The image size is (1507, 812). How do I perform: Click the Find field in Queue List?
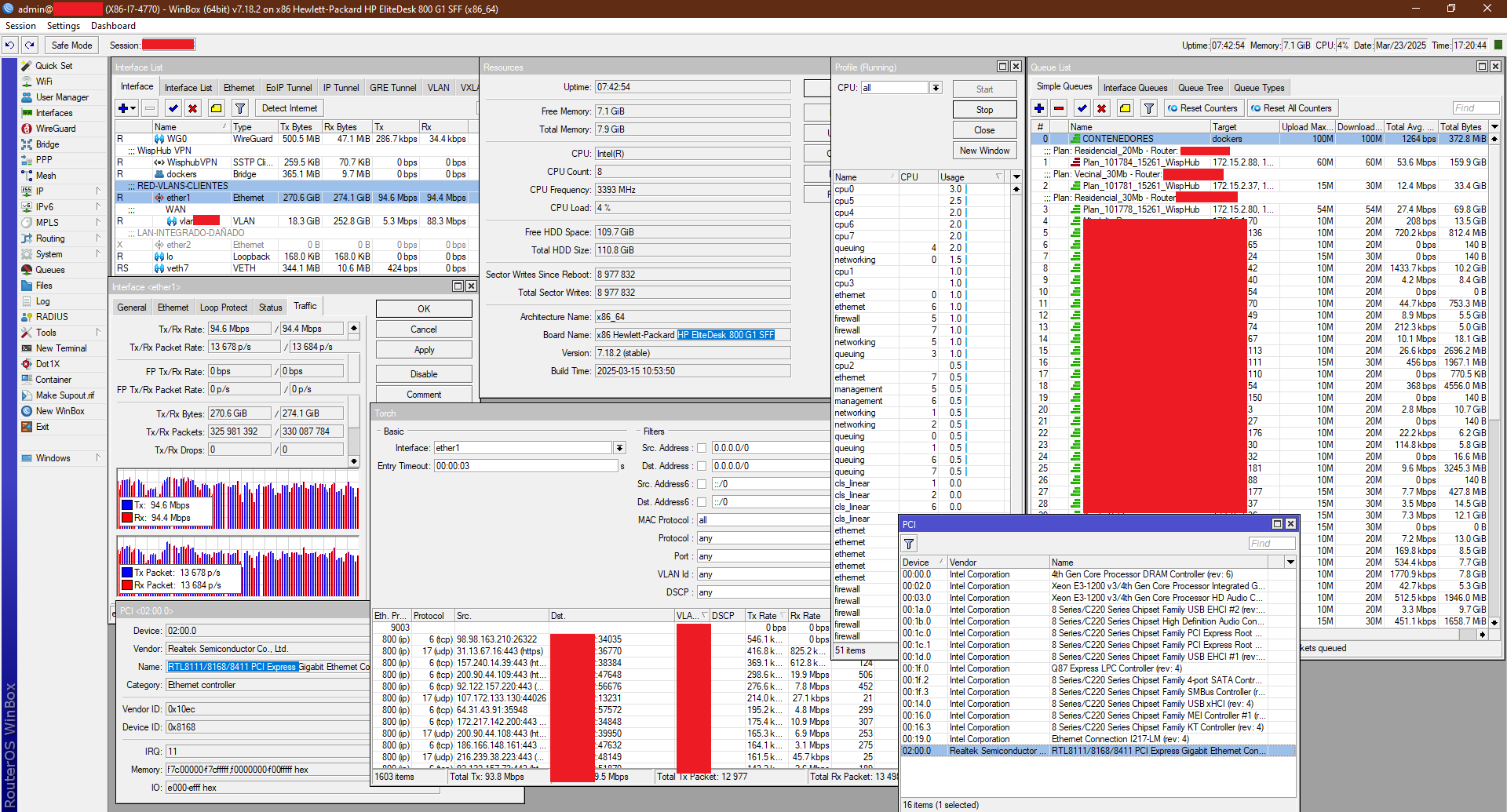pyautogui.click(x=1476, y=108)
